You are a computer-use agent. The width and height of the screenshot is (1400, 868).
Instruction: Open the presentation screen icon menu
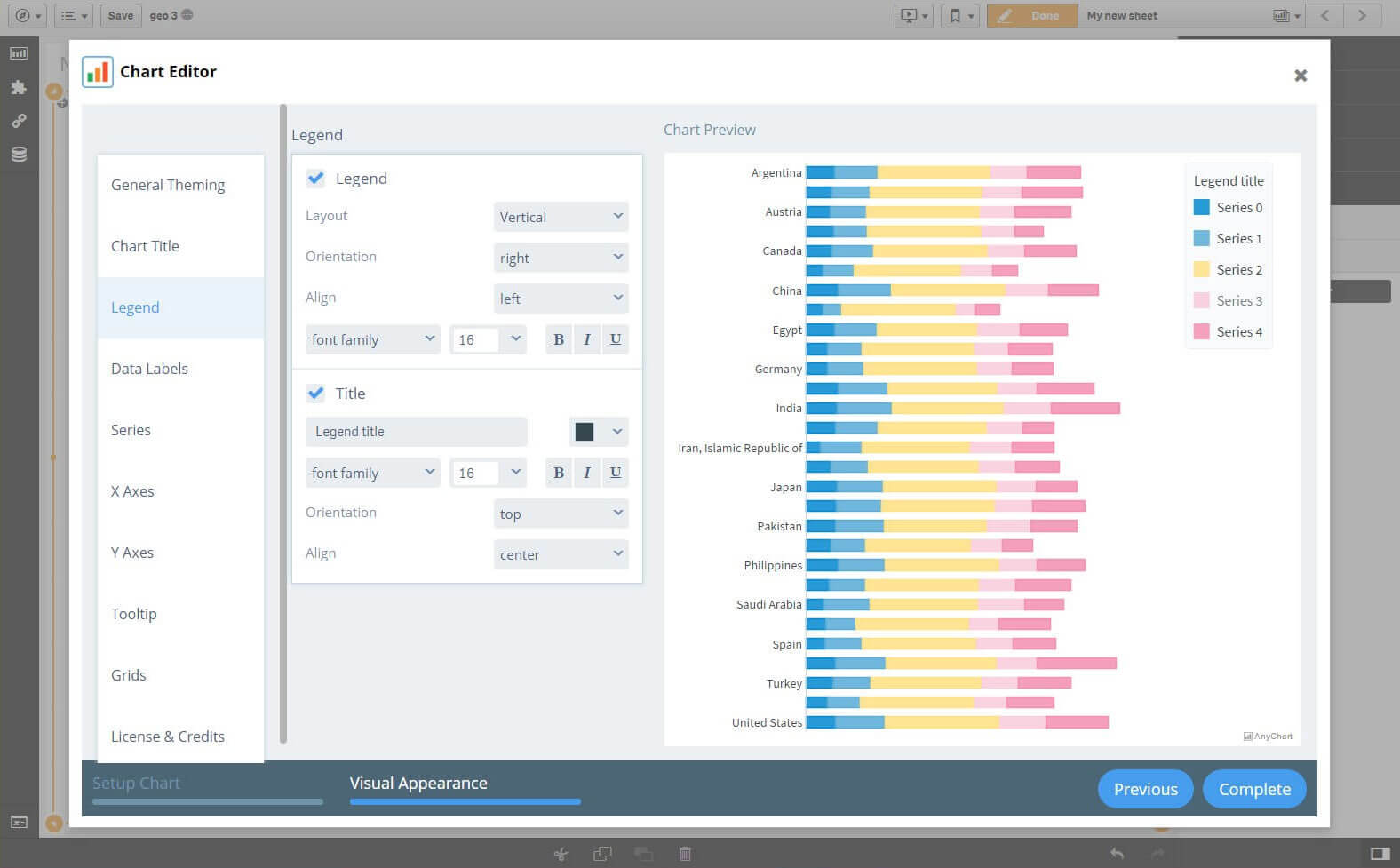[913, 15]
